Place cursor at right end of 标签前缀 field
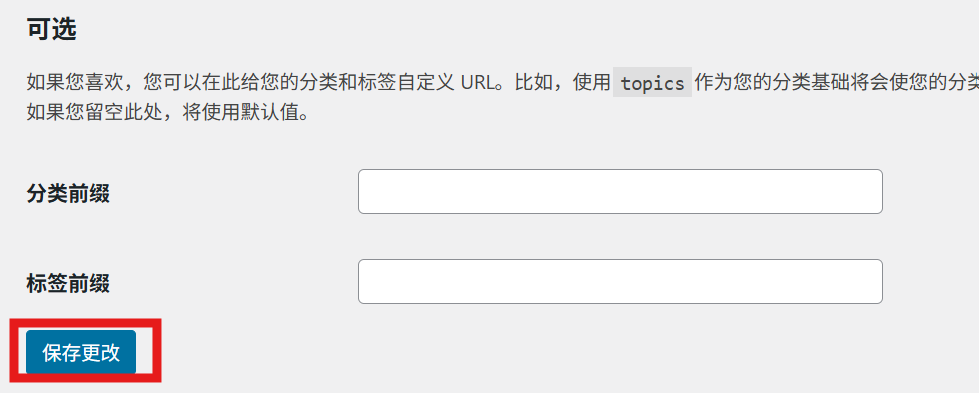Screen dimensions: 979x393 pyautogui.click(x=875, y=282)
